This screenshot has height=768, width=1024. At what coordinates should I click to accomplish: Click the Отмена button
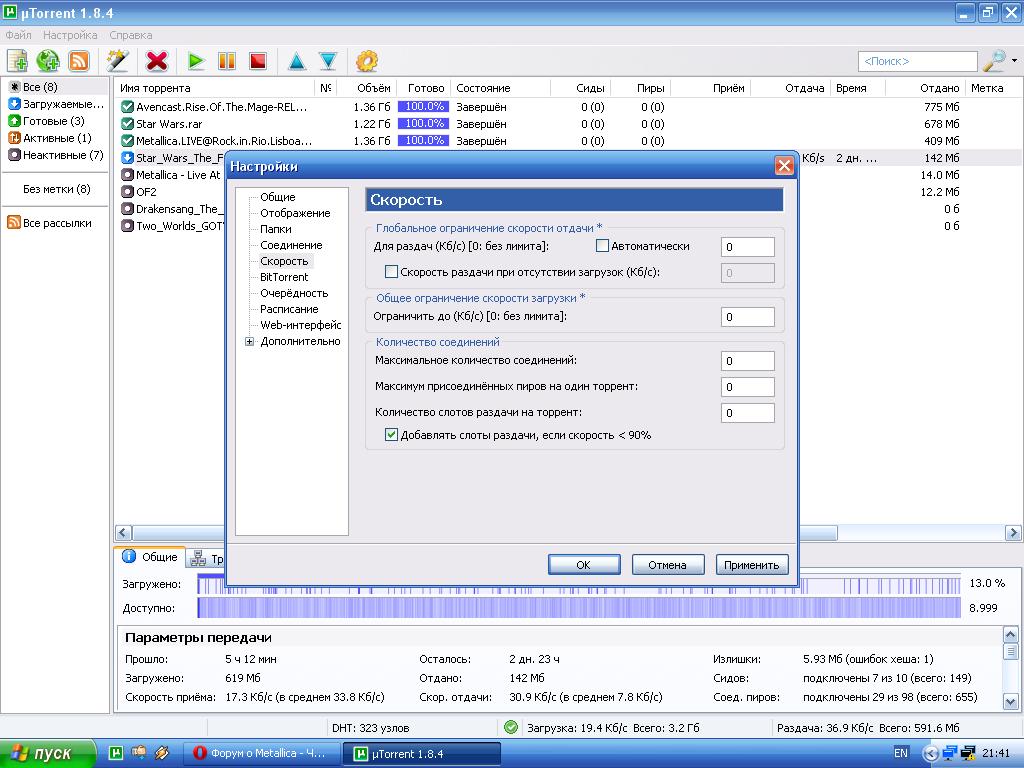tap(668, 565)
